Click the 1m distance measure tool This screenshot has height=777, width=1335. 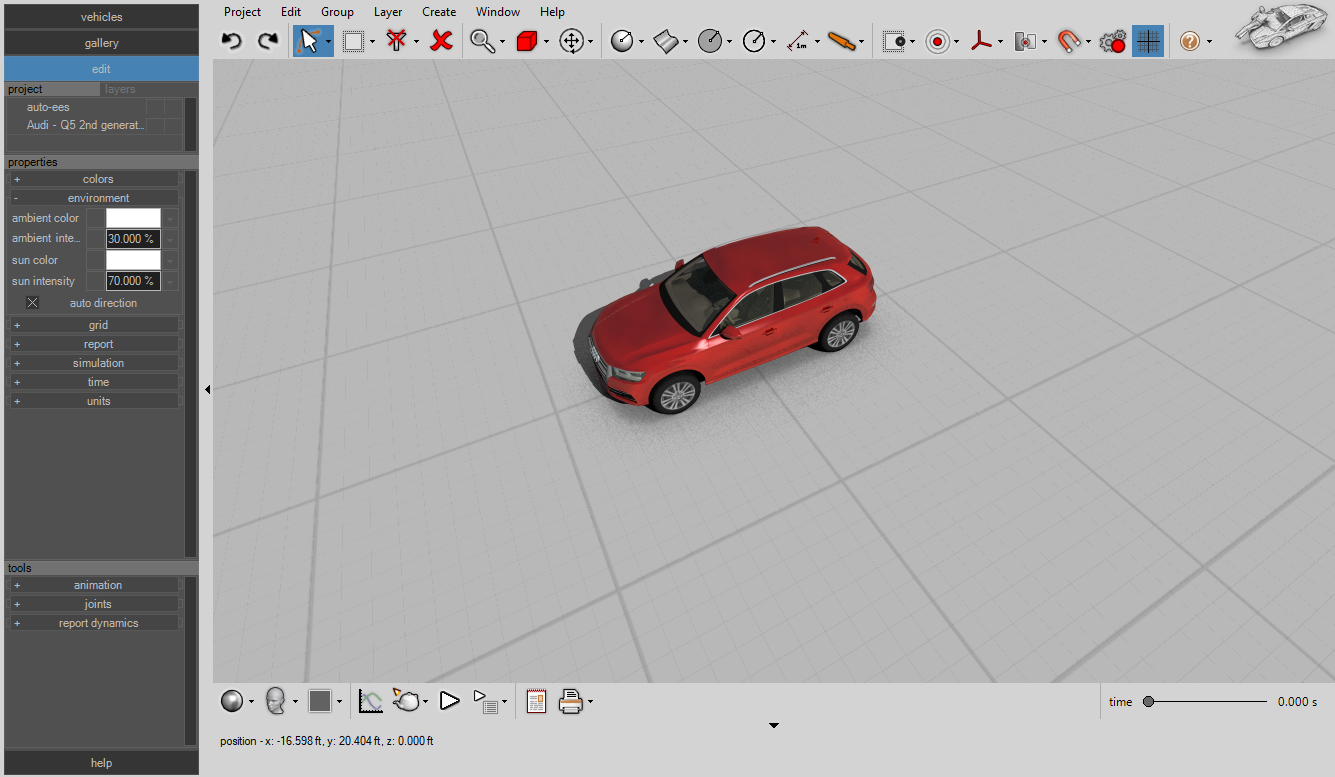(x=799, y=41)
